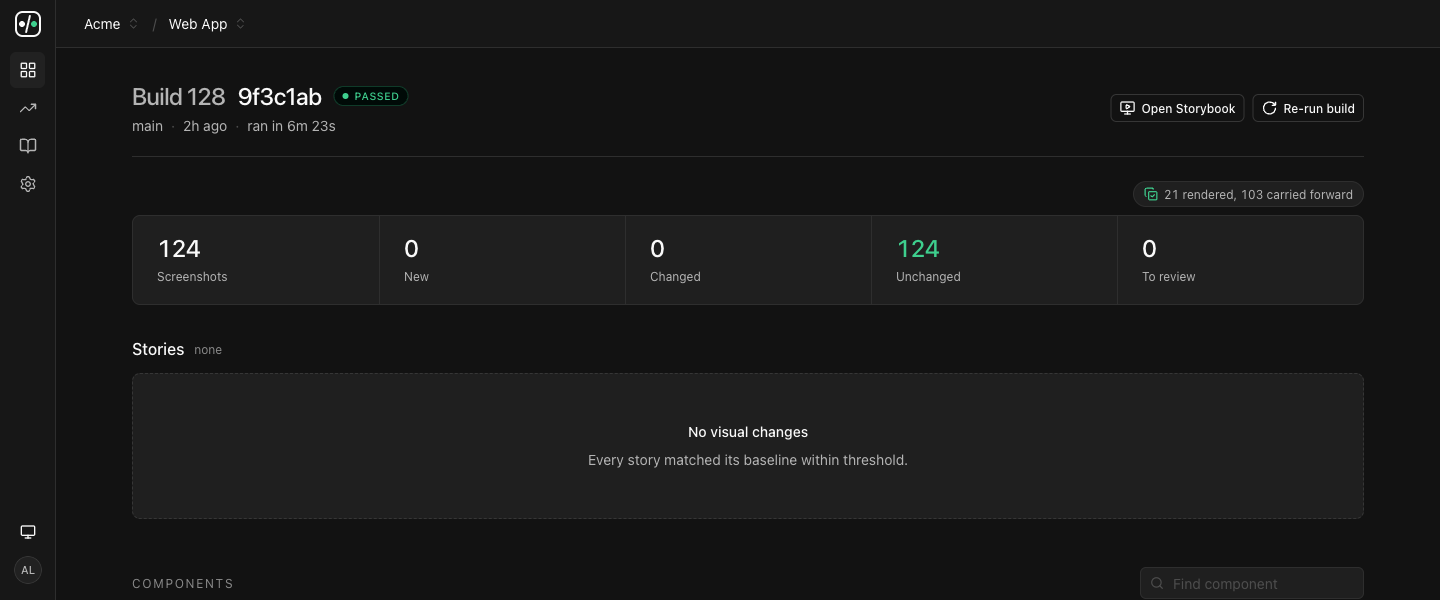Click the Stories section heading
Screen dimensions: 1440x600
coord(158,349)
